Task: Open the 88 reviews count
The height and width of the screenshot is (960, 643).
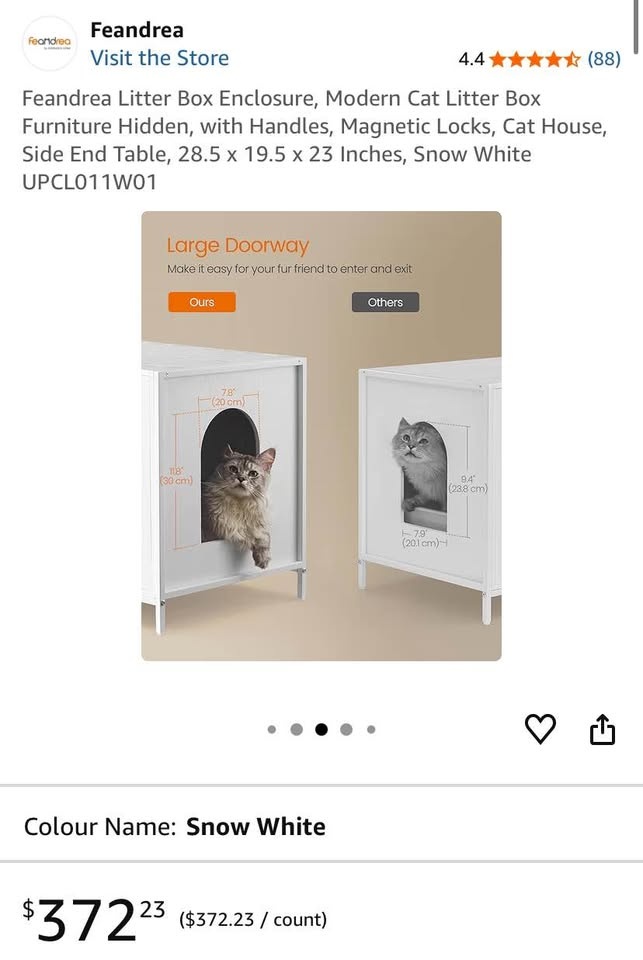Action: click(x=604, y=59)
